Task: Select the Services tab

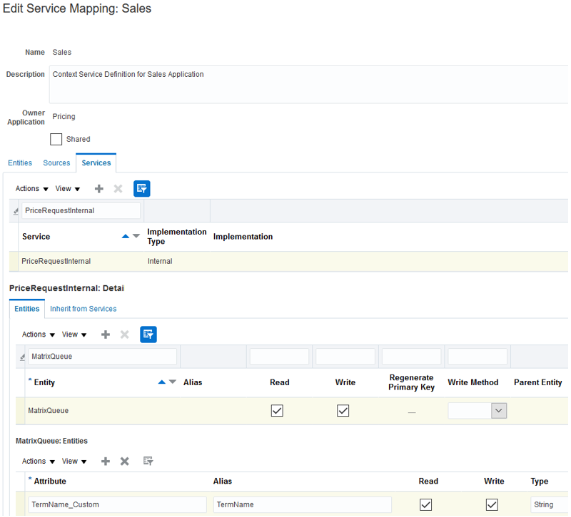Action: tap(96, 163)
